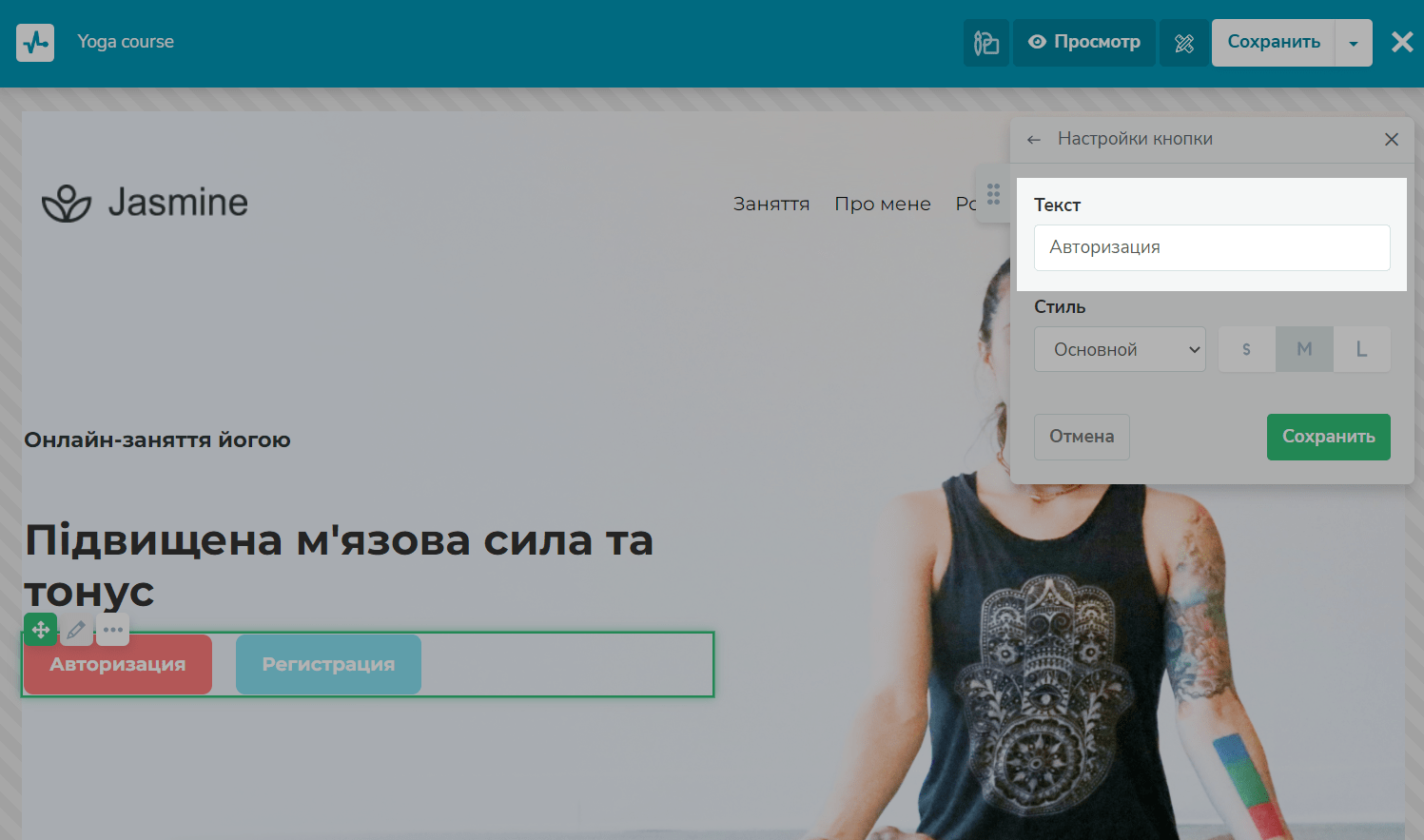
Task: Go back using the settings panel arrow
Action: click(1034, 140)
